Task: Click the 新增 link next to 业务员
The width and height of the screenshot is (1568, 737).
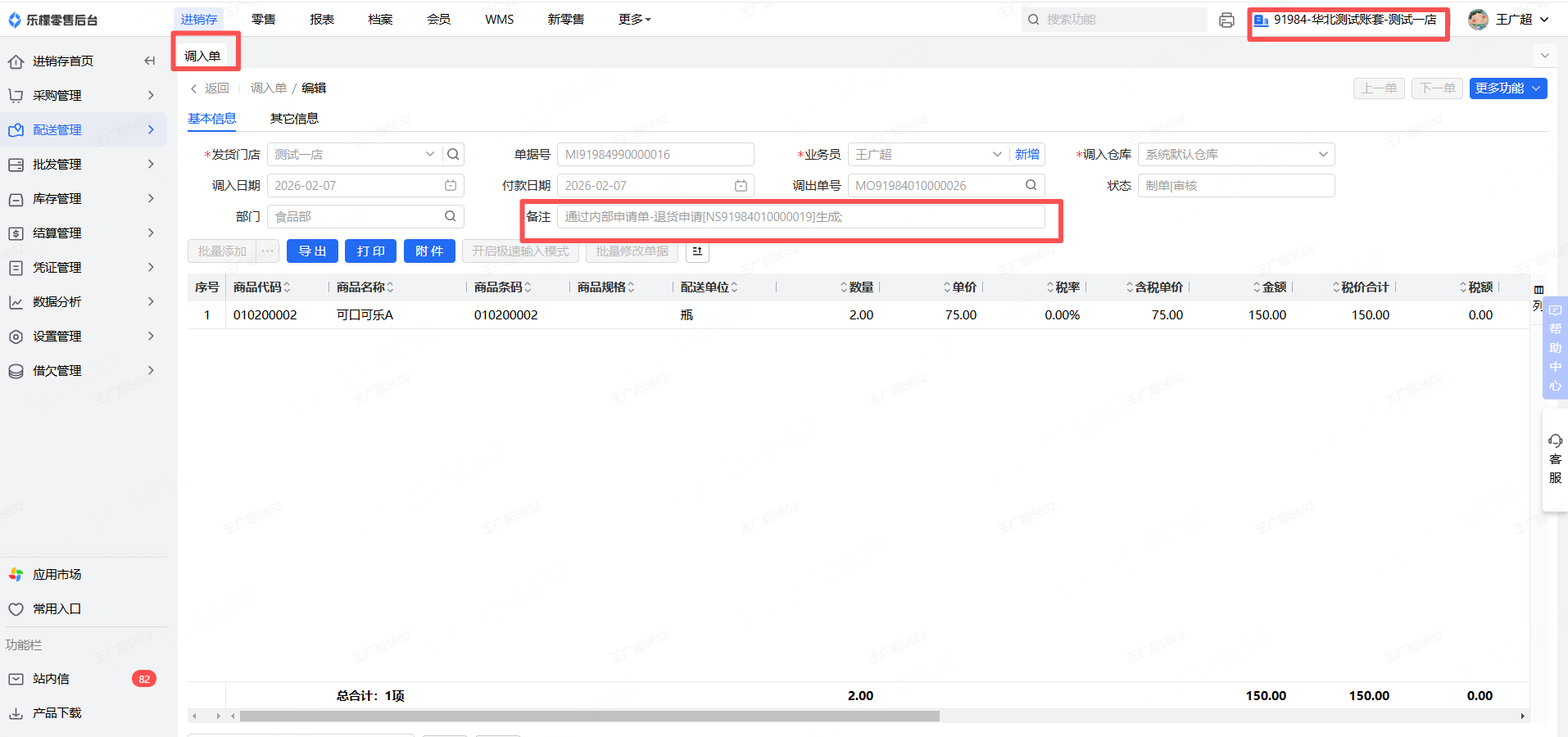Action: point(1026,155)
